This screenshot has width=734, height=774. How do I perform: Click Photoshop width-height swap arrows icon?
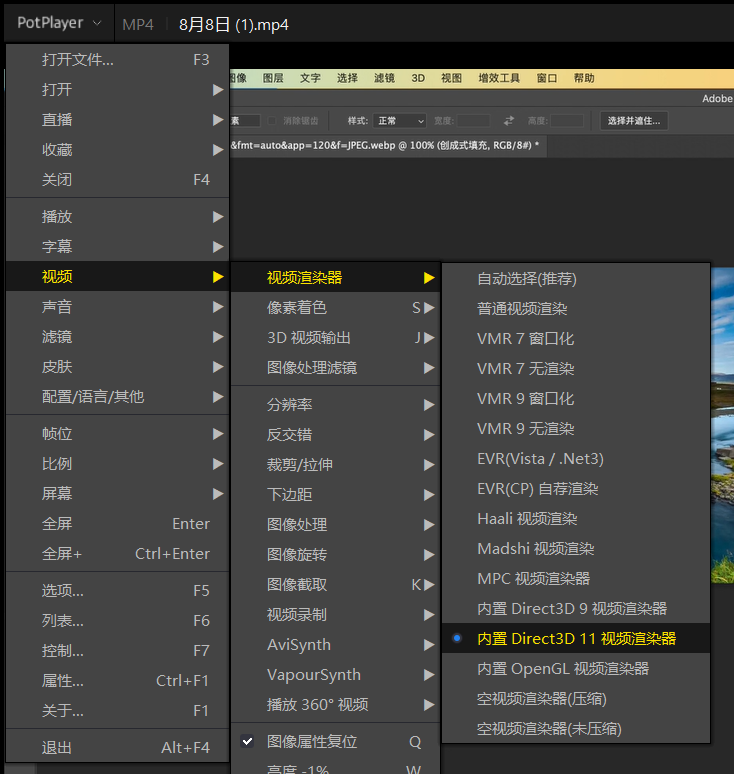509,121
